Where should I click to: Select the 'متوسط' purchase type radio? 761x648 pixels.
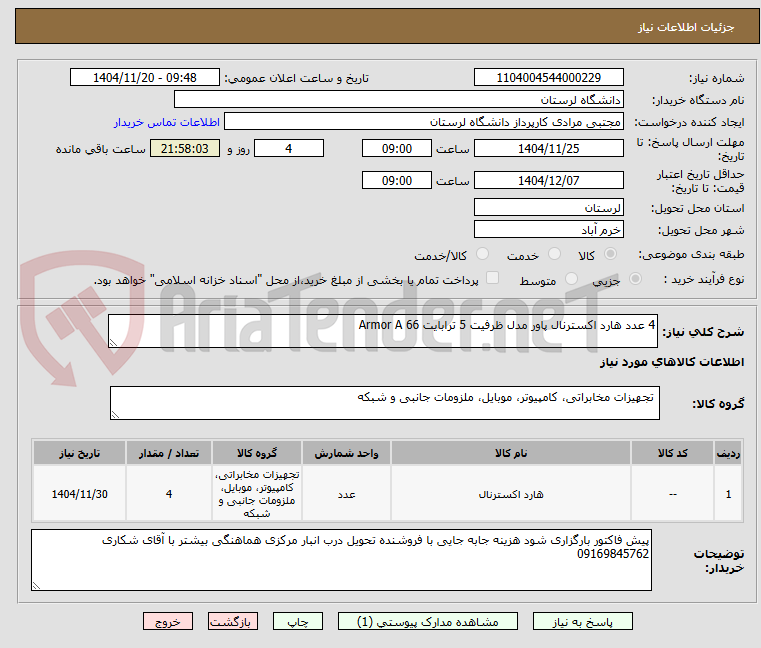(571, 279)
